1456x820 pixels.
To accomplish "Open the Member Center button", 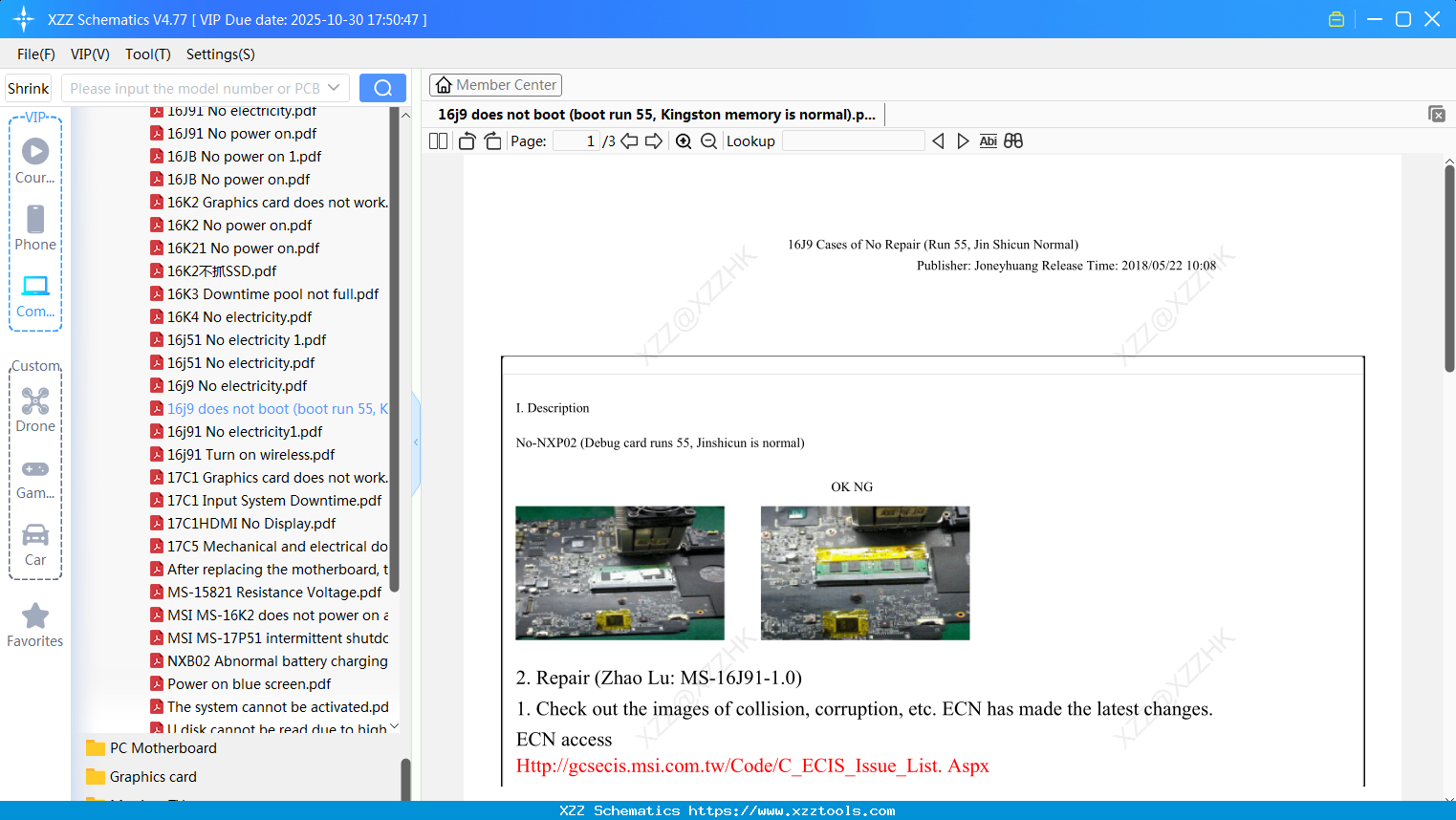I will coord(495,85).
